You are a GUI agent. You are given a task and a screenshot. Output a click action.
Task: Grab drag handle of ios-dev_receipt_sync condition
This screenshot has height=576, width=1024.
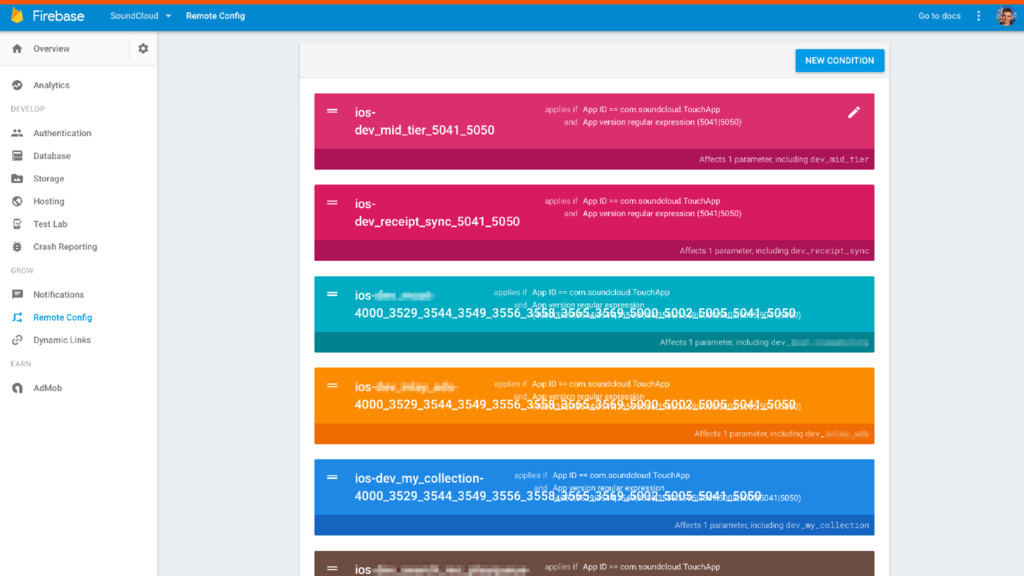tap(332, 202)
